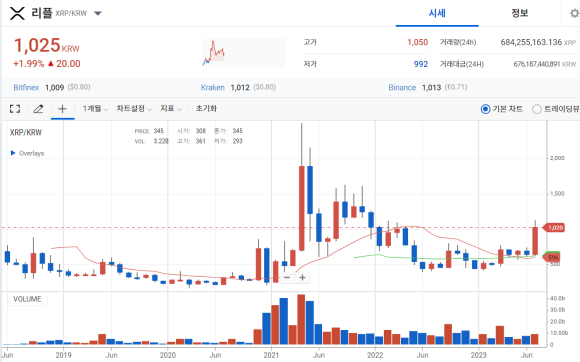
Task: Zoom out chart with minus button
Action: 287,277
